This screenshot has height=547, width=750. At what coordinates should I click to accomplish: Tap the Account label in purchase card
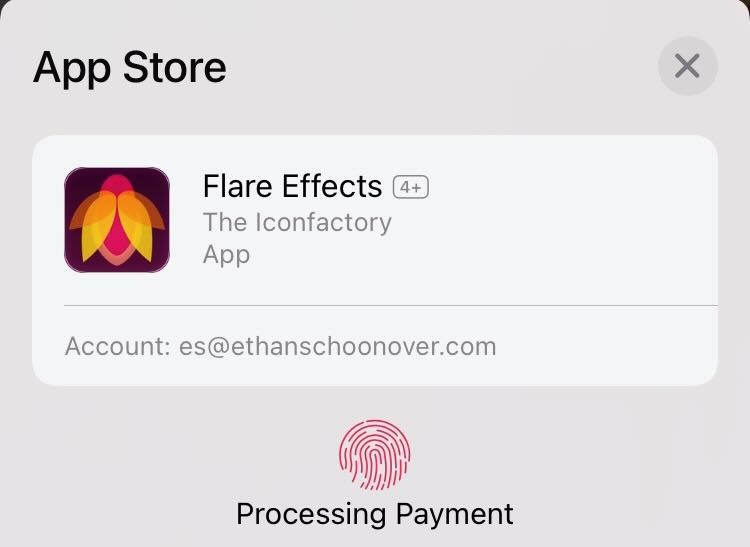pyautogui.click(x=118, y=346)
